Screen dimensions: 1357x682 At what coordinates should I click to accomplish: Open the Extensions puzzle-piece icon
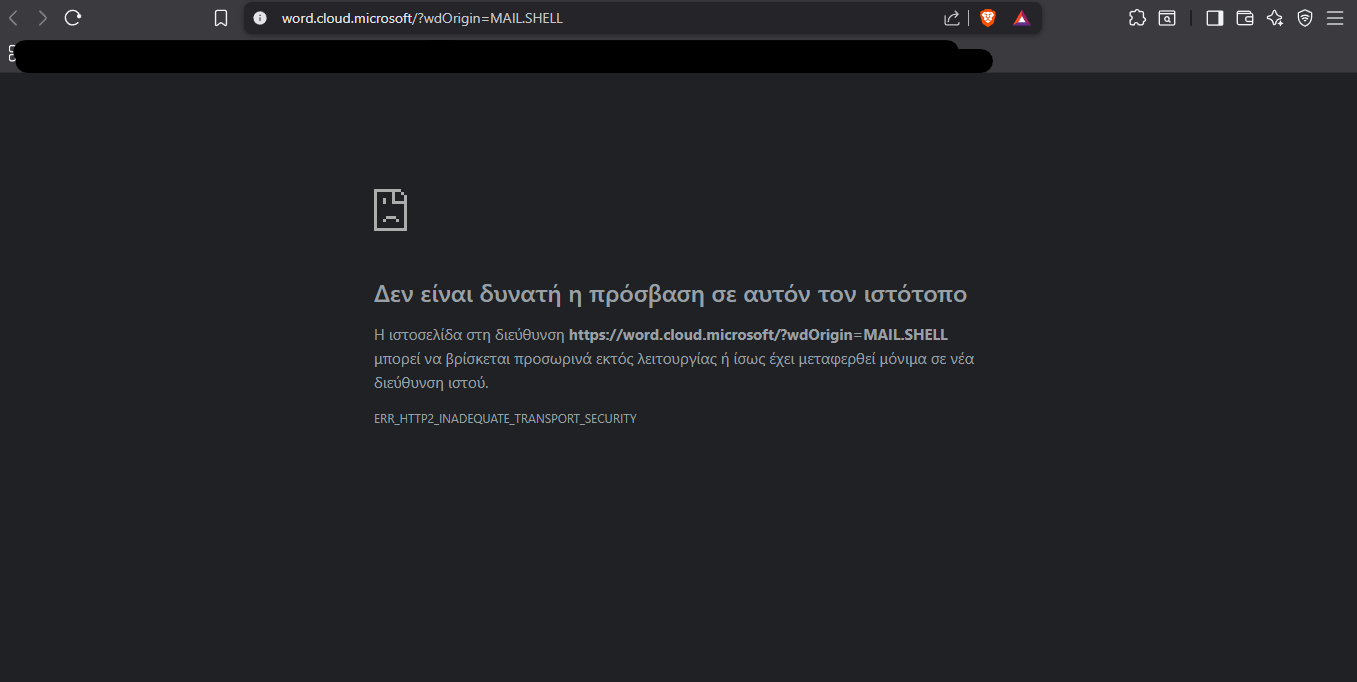(x=1137, y=18)
